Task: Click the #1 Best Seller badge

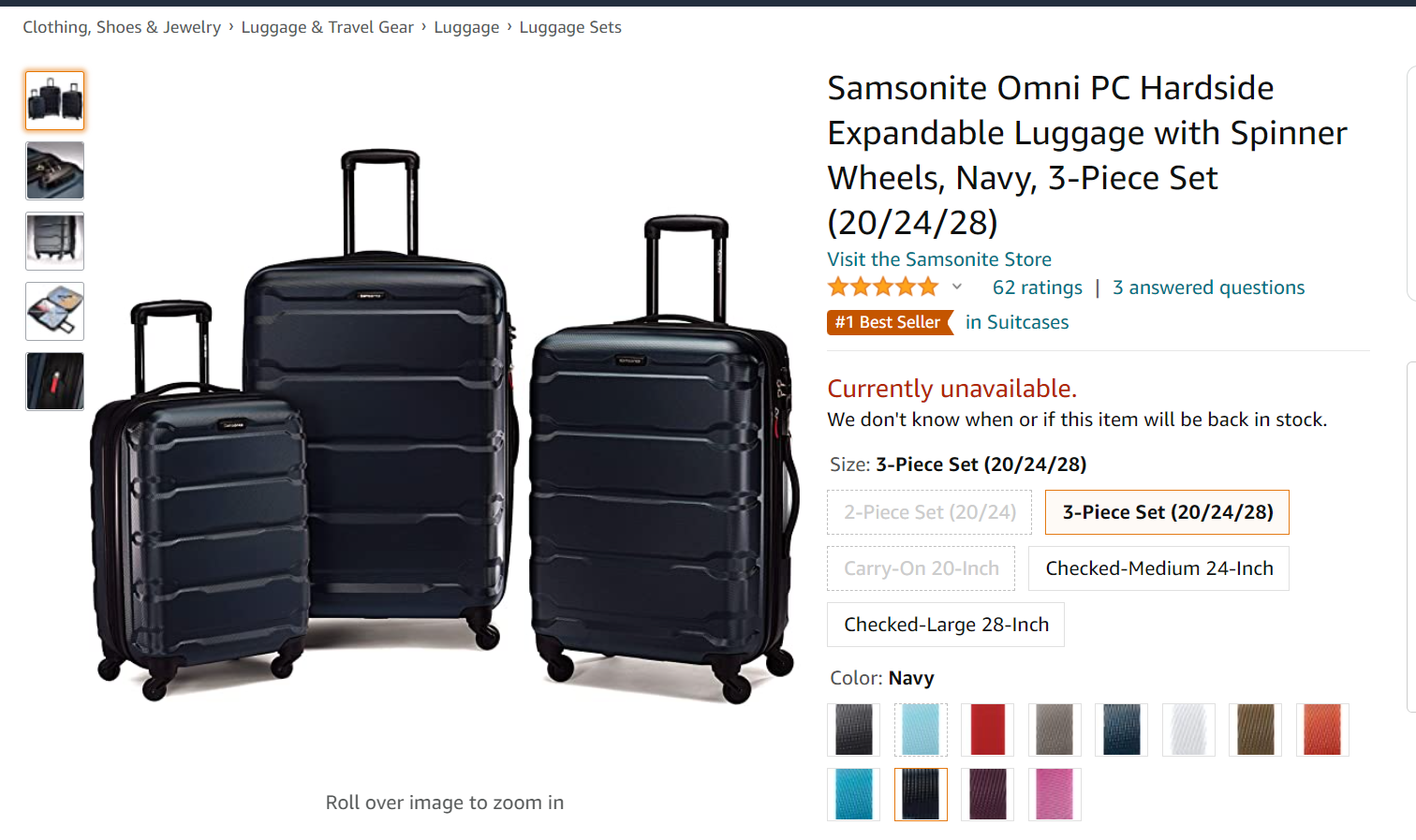Action: click(x=889, y=322)
